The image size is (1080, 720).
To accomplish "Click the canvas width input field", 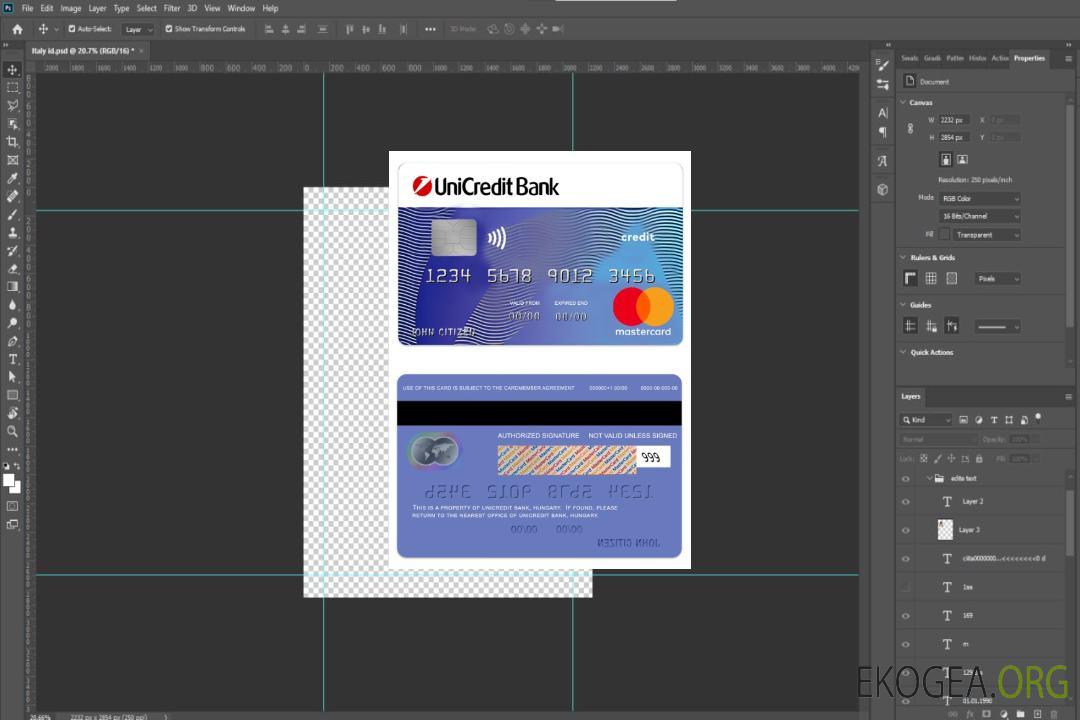I will [955, 120].
